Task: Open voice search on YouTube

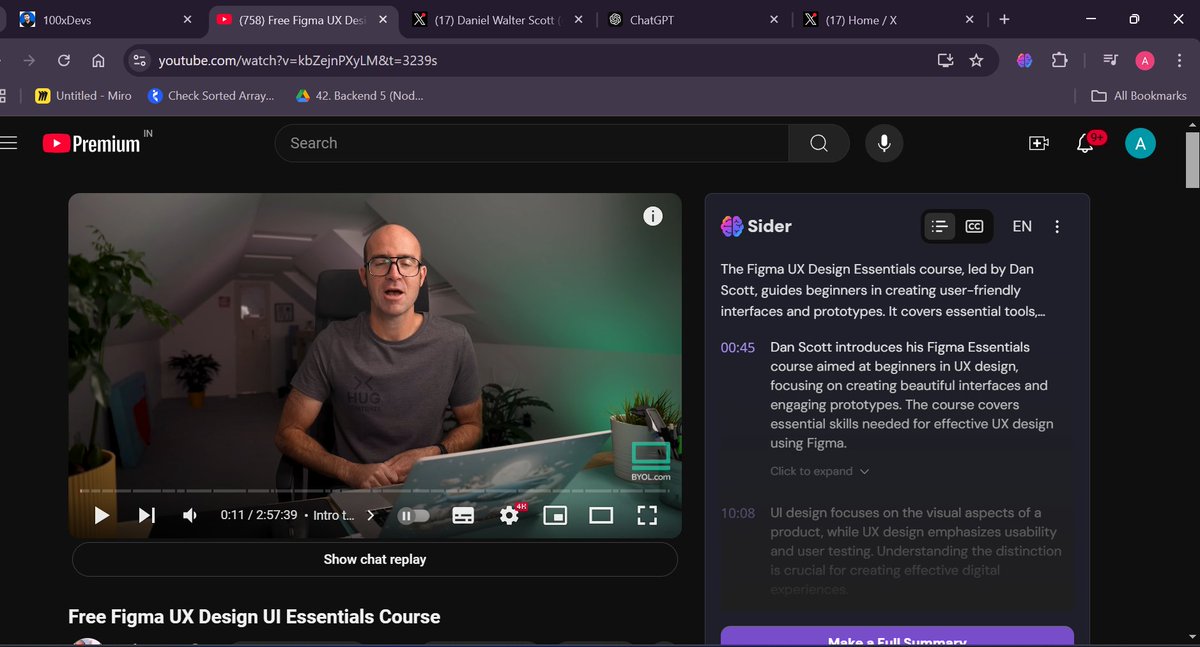Action: pyautogui.click(x=883, y=143)
